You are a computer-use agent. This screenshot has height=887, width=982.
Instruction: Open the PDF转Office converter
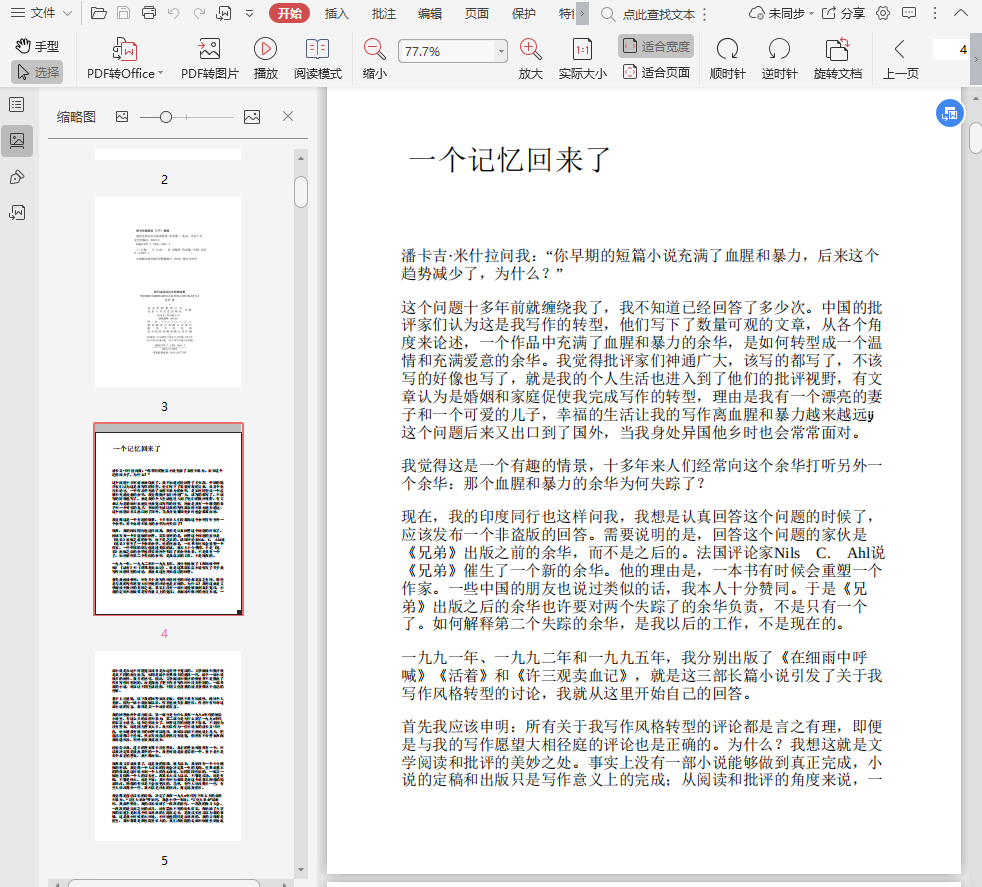point(125,58)
